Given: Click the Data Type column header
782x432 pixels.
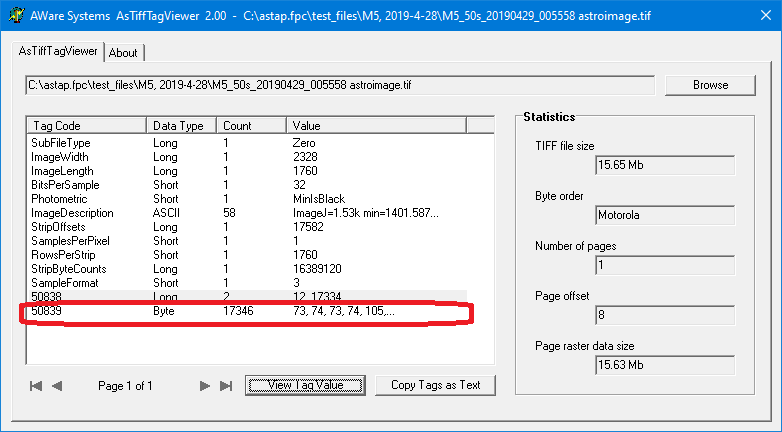Looking at the screenshot, I should (181, 126).
